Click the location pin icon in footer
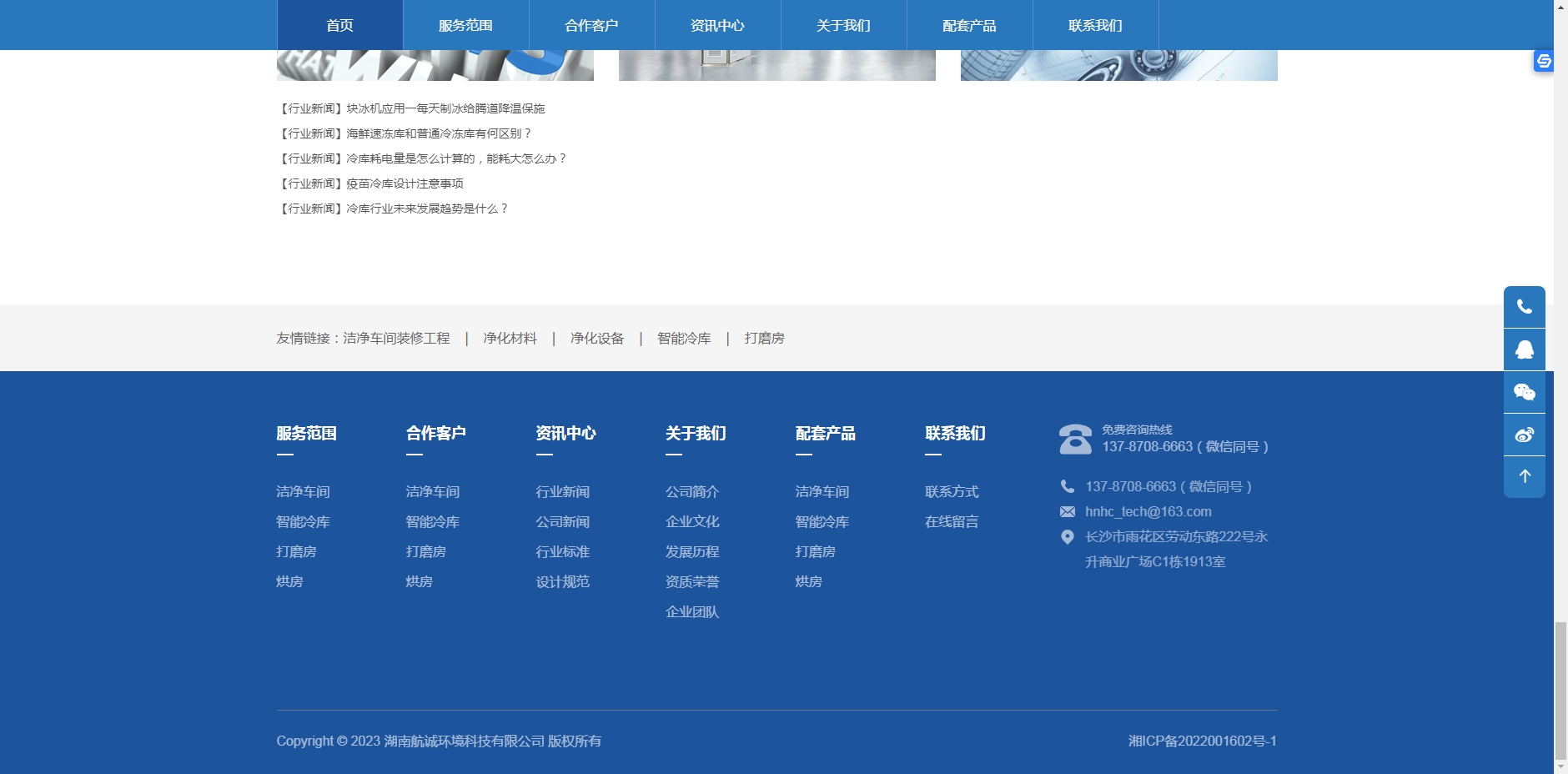Image resolution: width=1568 pixels, height=774 pixels. (1067, 537)
